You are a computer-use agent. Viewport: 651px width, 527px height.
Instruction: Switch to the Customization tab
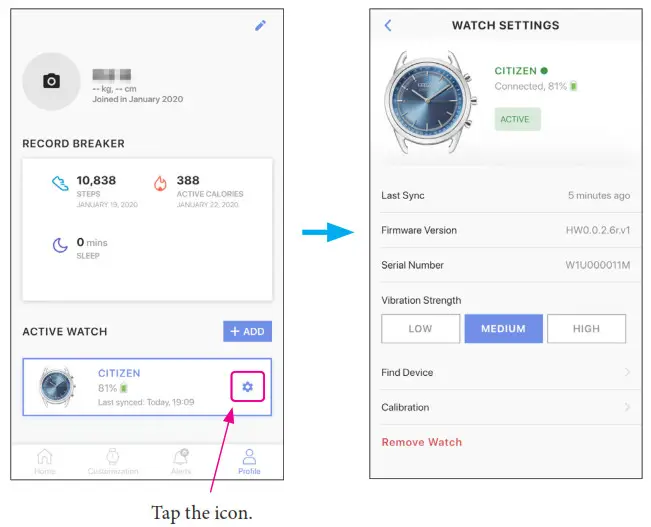113,461
